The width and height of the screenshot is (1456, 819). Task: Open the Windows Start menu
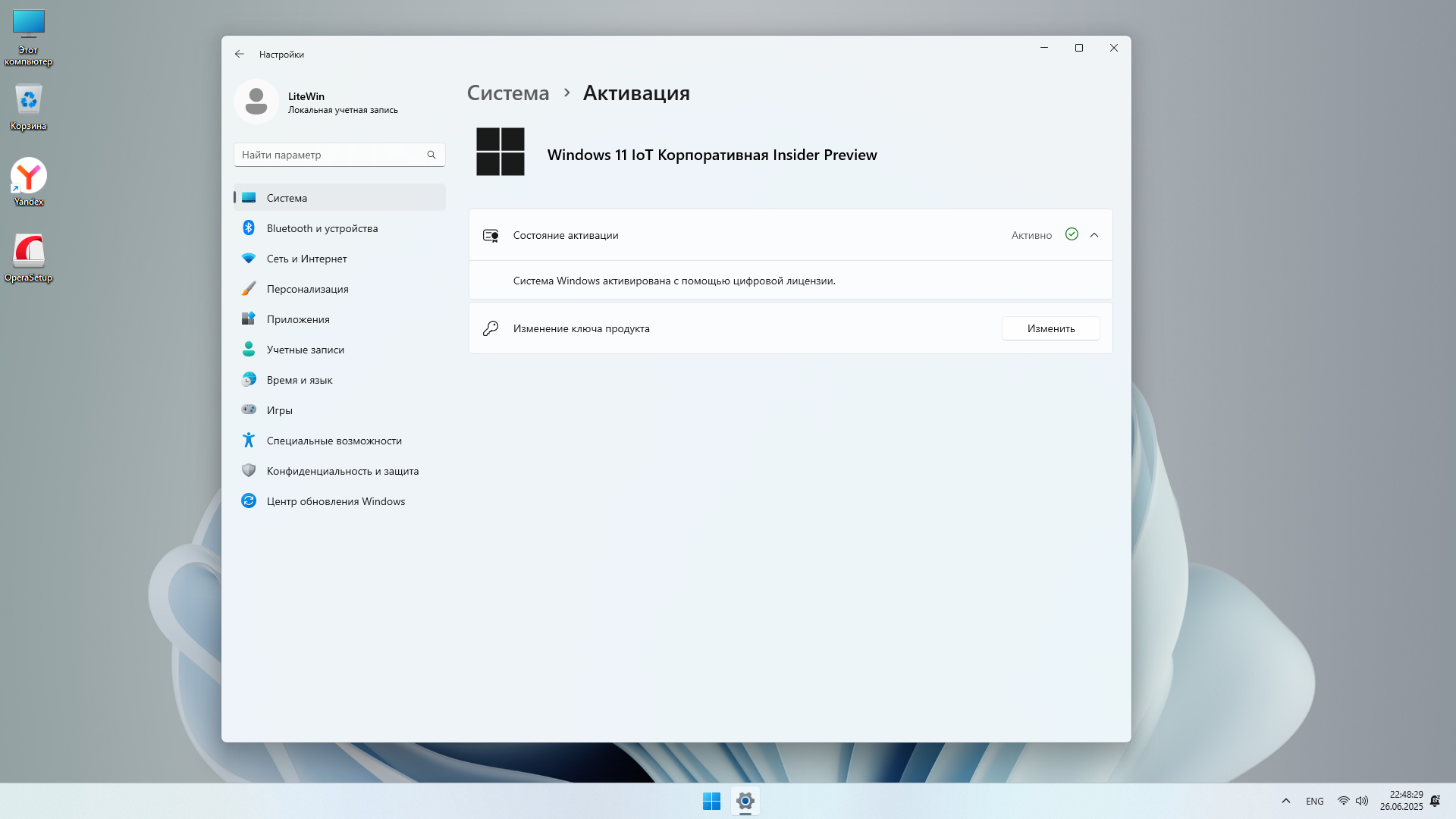point(711,801)
